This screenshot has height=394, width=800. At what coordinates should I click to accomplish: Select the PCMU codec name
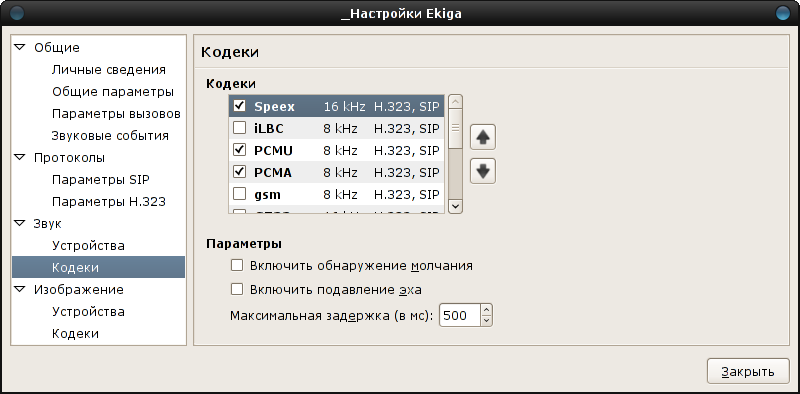pos(273,151)
